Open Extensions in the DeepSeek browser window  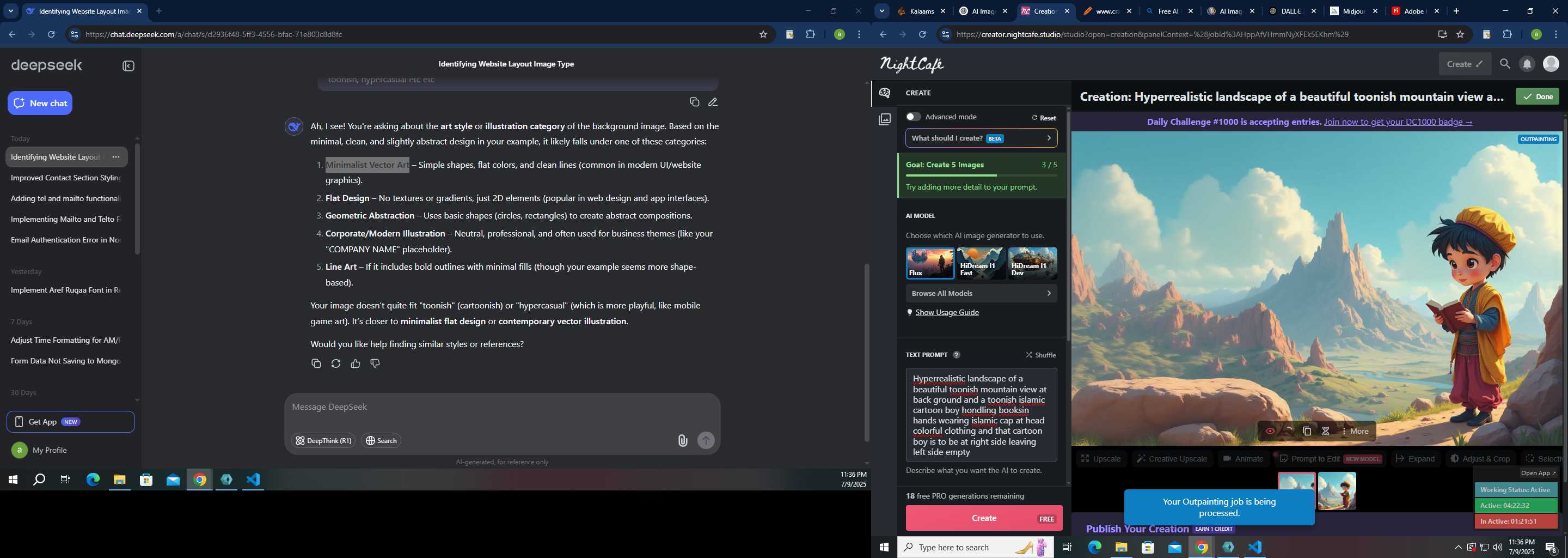pos(810,35)
